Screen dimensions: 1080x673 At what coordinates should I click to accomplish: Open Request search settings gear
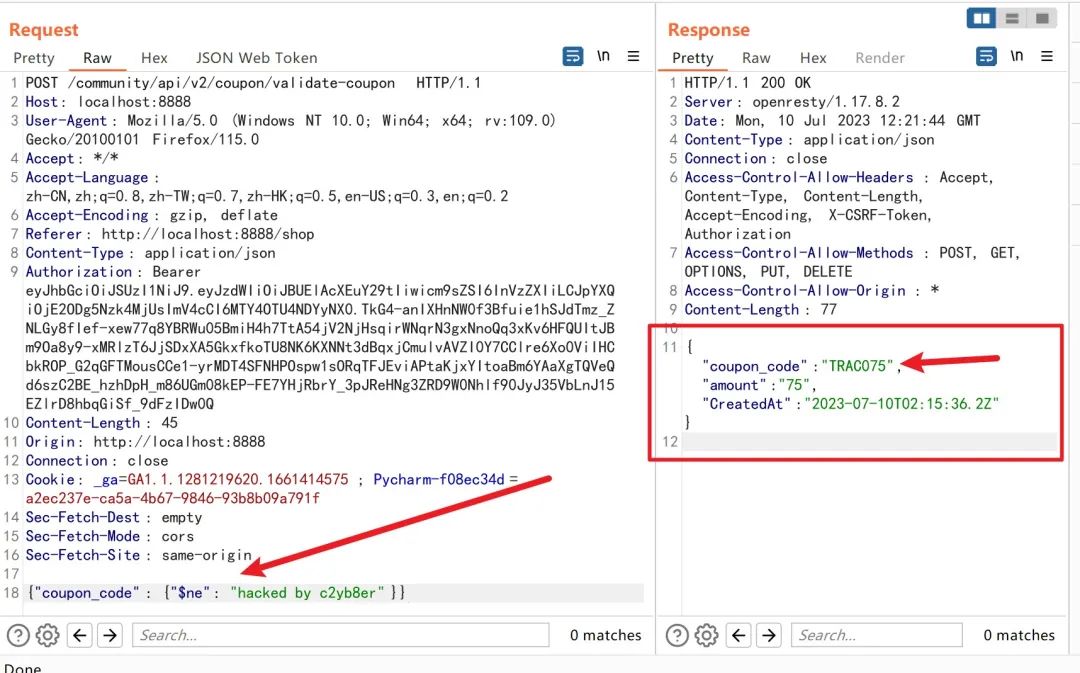(48, 635)
